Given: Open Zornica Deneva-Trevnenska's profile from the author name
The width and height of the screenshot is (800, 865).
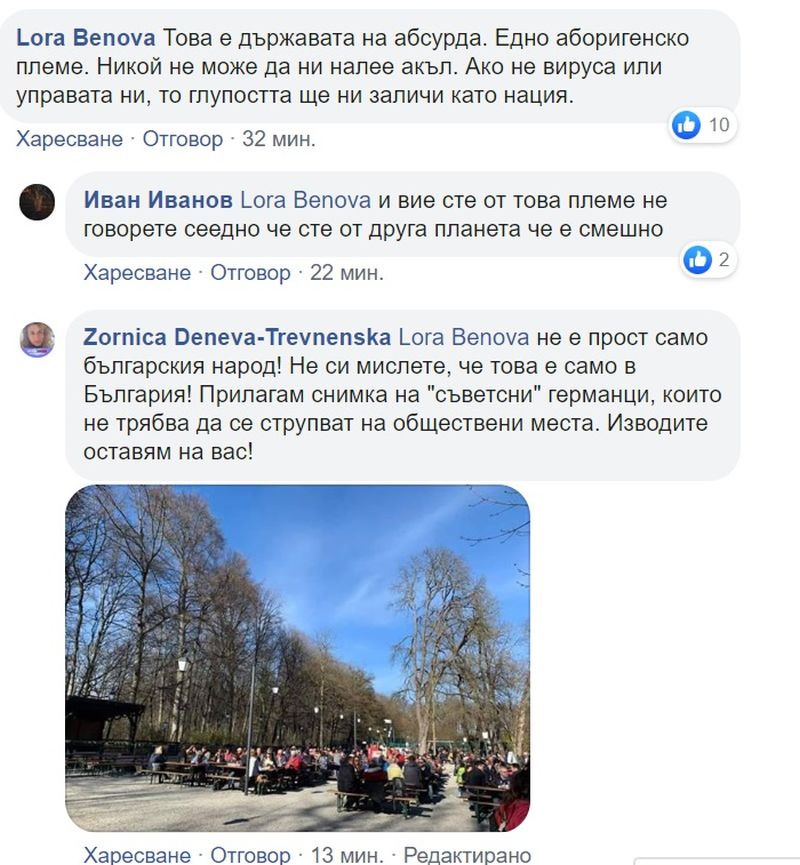Looking at the screenshot, I should point(237,337).
